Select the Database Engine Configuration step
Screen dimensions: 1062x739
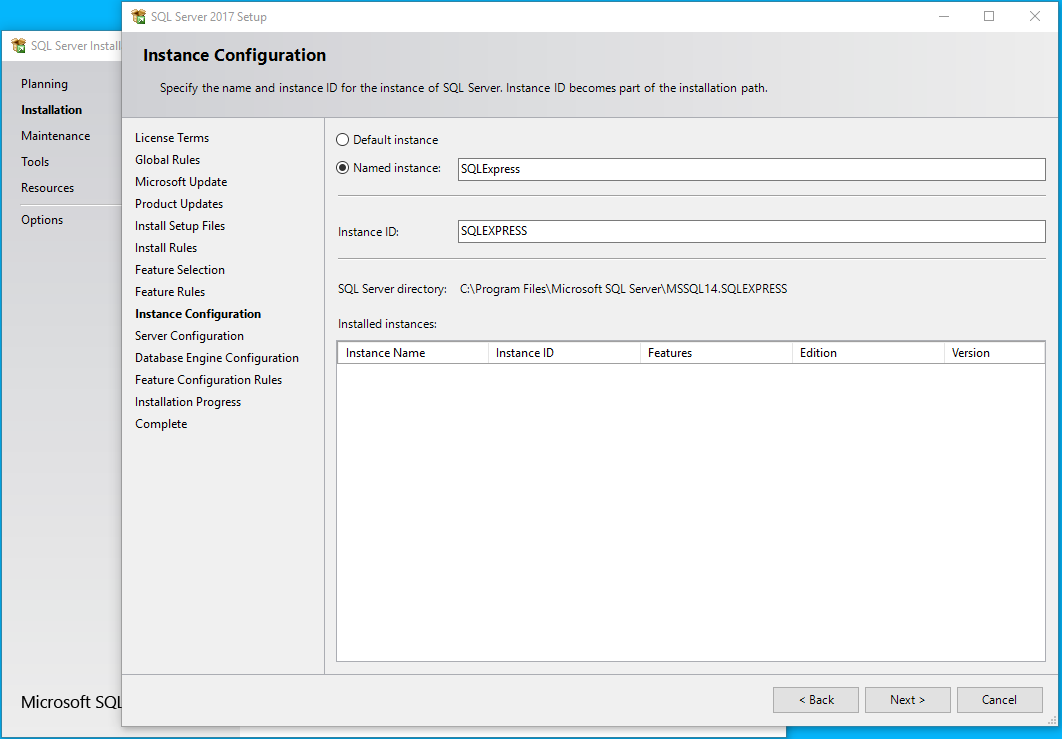(217, 358)
